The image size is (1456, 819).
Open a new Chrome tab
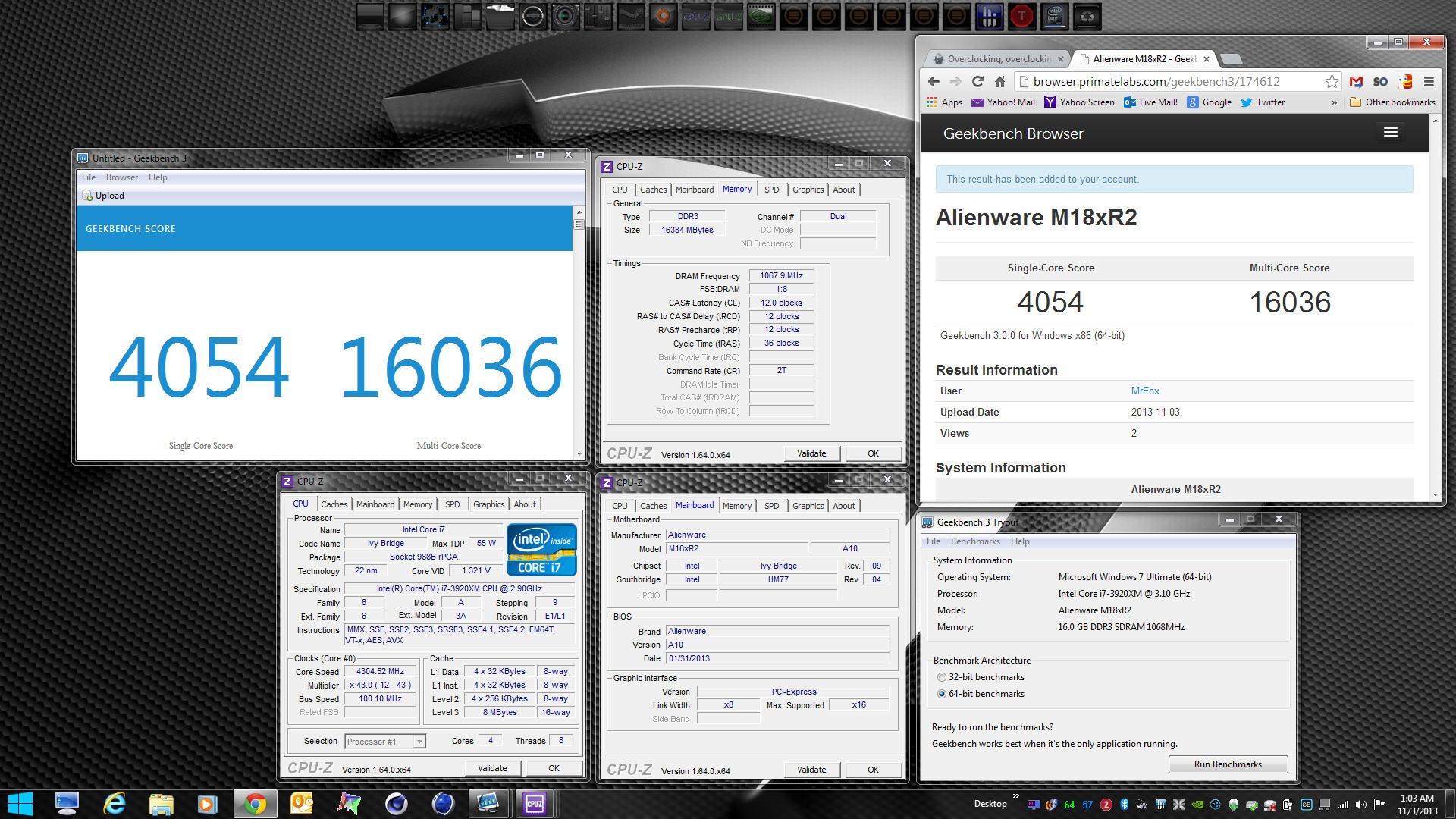(x=1232, y=59)
